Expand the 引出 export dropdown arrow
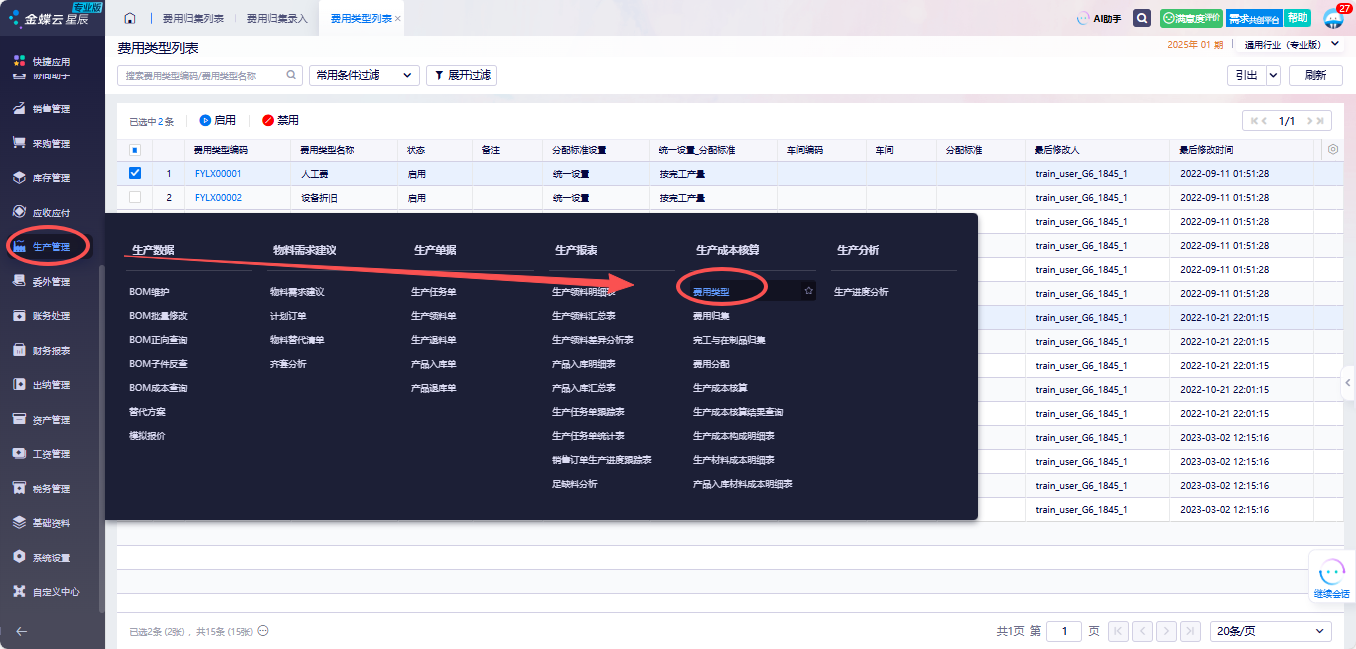The width and height of the screenshot is (1356, 649). click(1273, 75)
